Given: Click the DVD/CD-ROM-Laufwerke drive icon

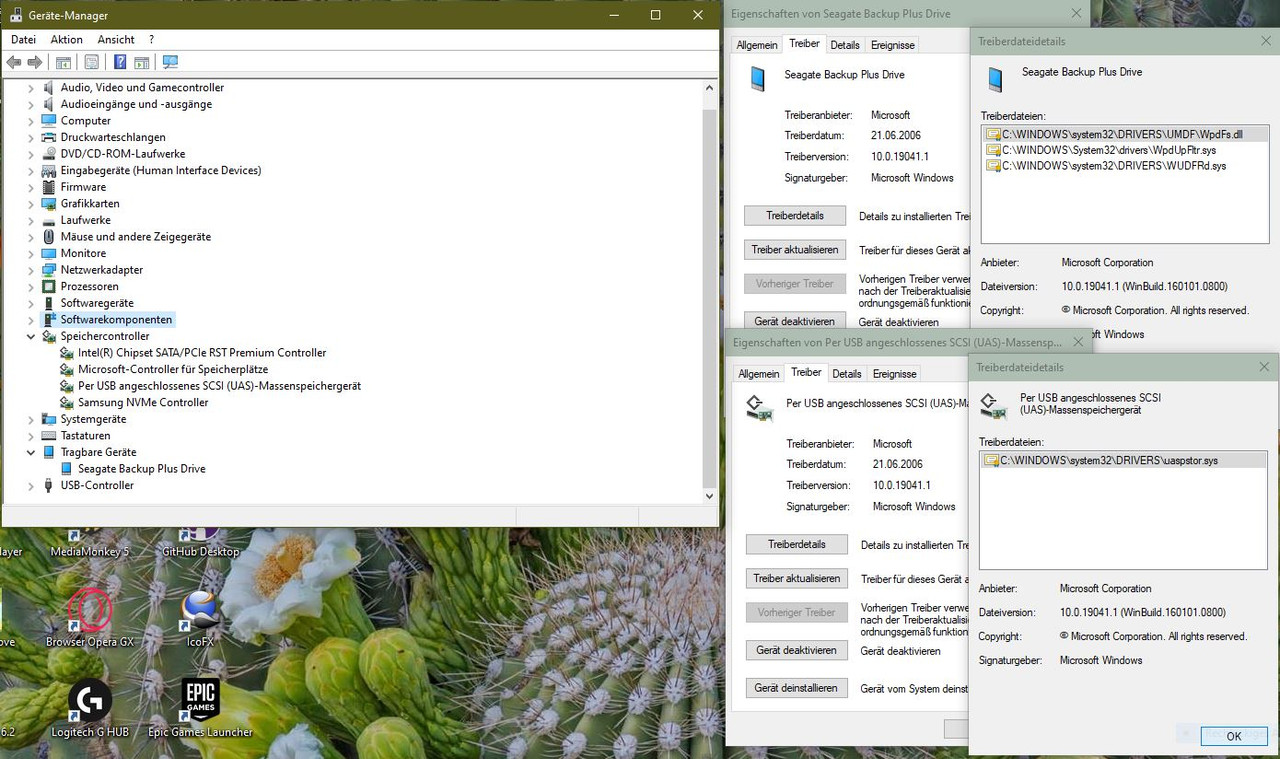Looking at the screenshot, I should [x=48, y=154].
